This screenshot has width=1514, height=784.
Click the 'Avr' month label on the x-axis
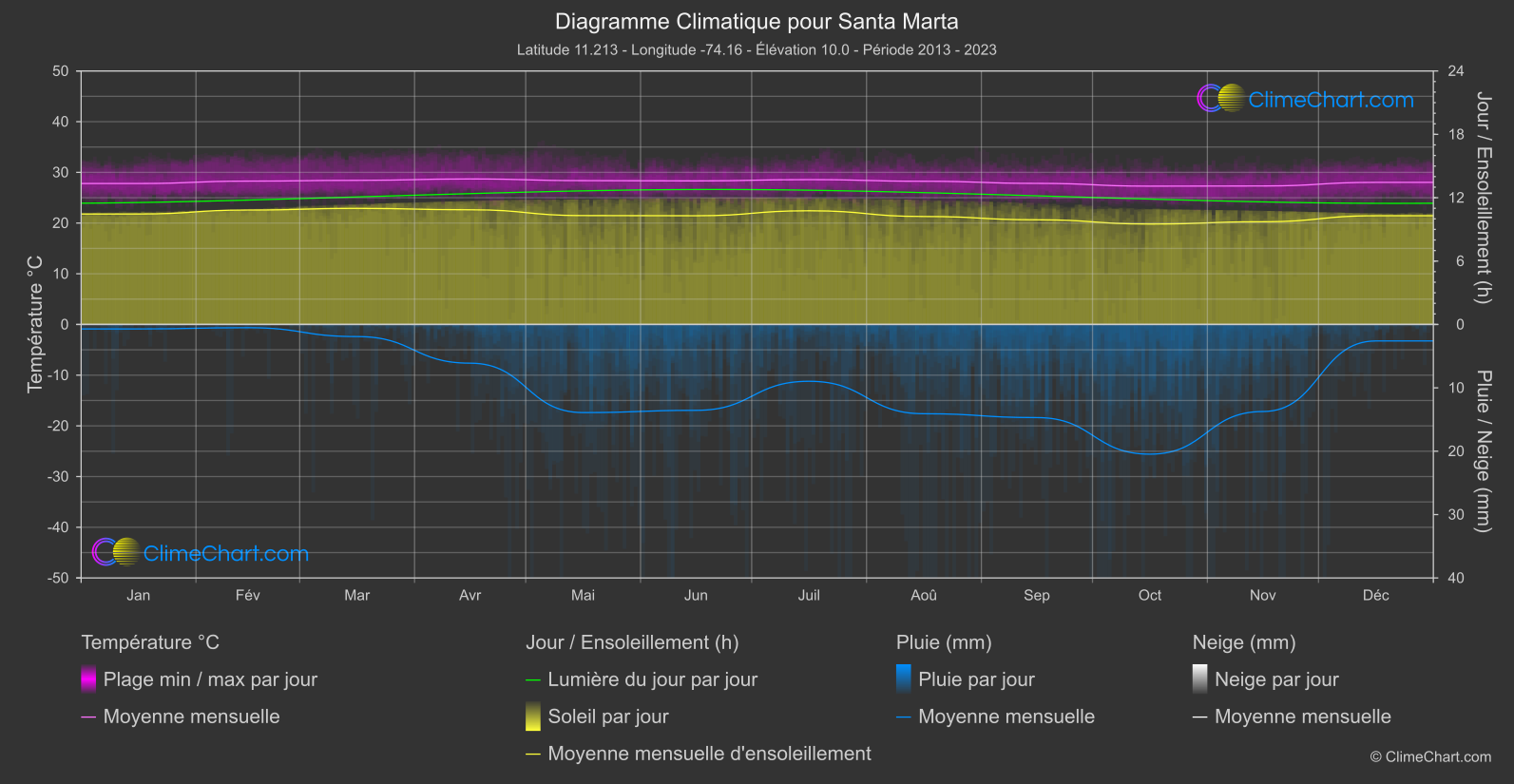tap(470, 595)
